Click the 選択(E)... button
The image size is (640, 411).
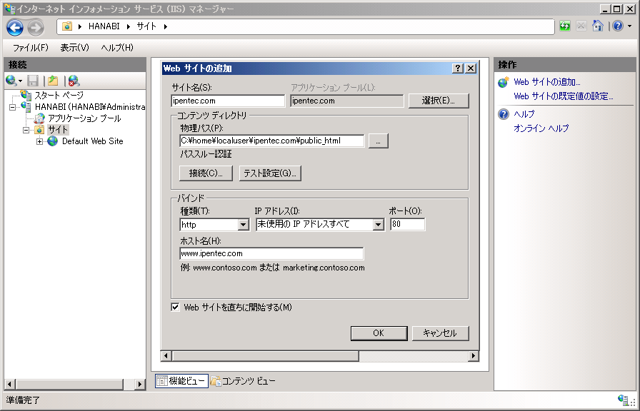pyautogui.click(x=438, y=100)
